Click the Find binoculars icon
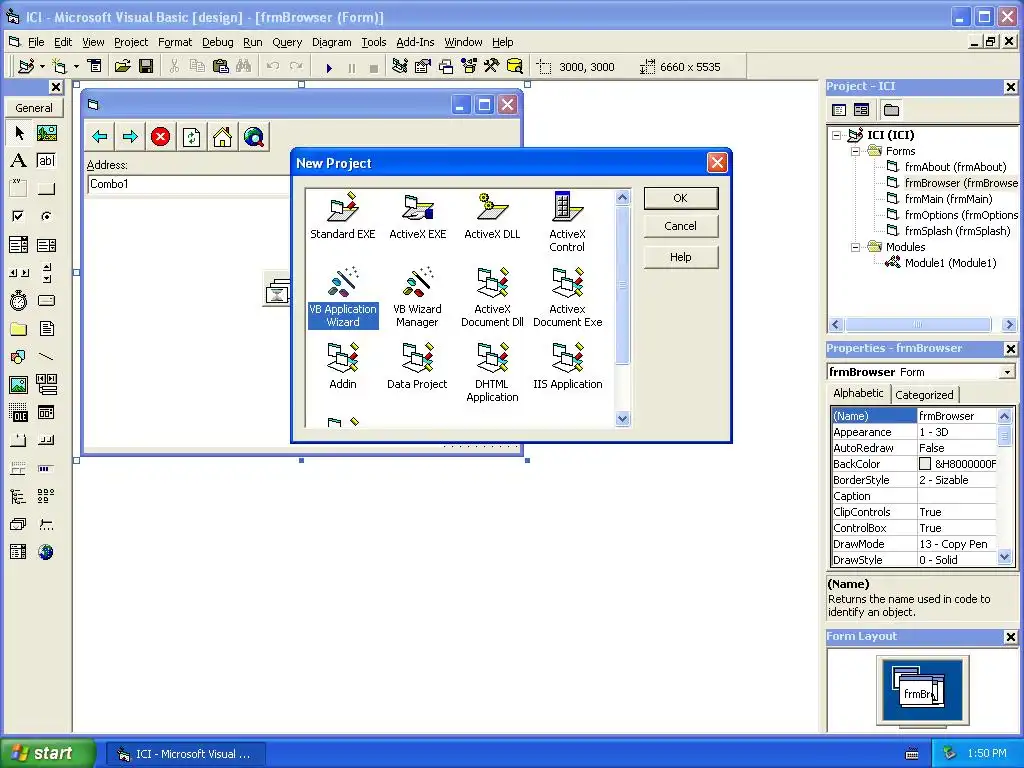Image resolution: width=1024 pixels, height=768 pixels. pyautogui.click(x=244, y=66)
